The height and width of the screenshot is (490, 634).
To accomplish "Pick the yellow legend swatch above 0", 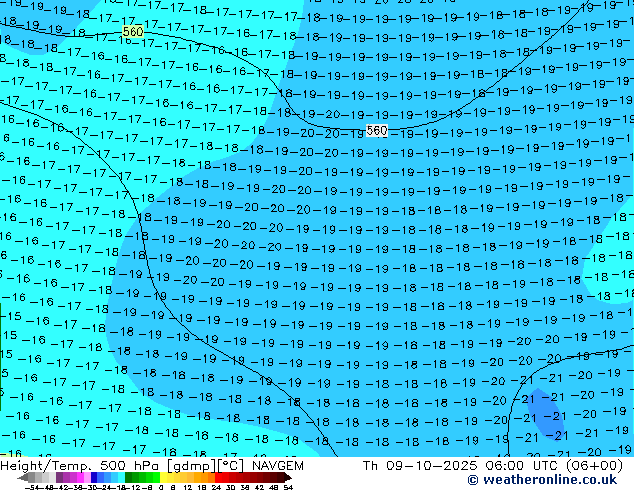I will (x=163, y=477).
